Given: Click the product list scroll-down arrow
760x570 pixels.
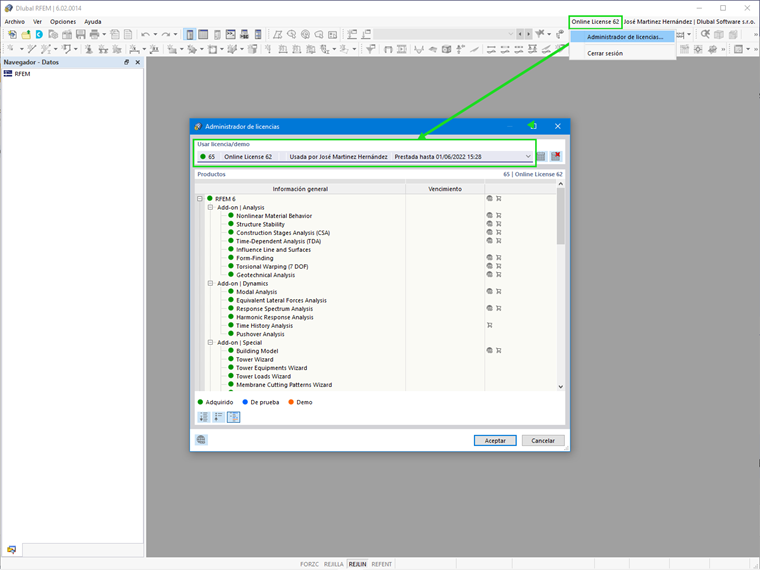Looking at the screenshot, I should (561, 387).
